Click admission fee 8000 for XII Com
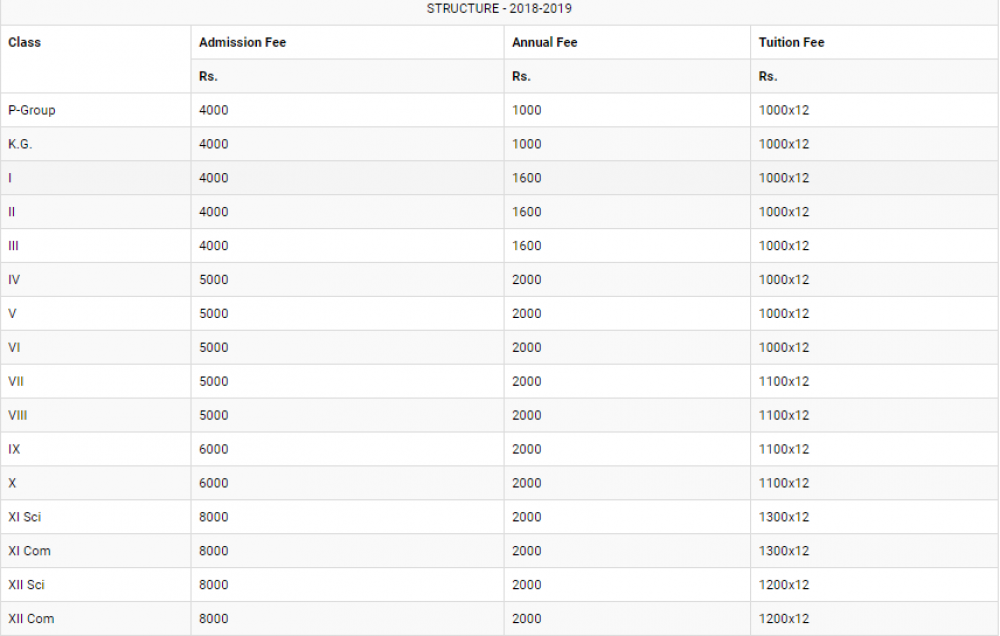1000x636 pixels. (214, 618)
